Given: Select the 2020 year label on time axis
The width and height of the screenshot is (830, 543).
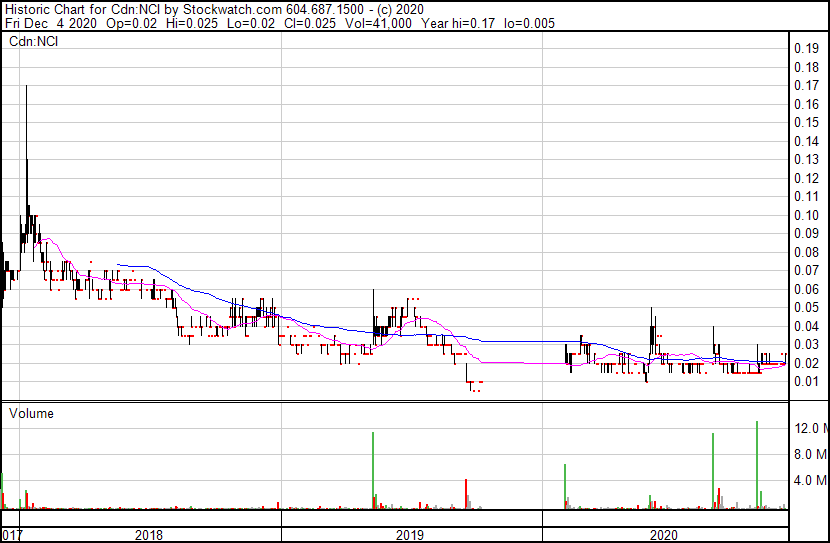Looking at the screenshot, I should (x=664, y=535).
